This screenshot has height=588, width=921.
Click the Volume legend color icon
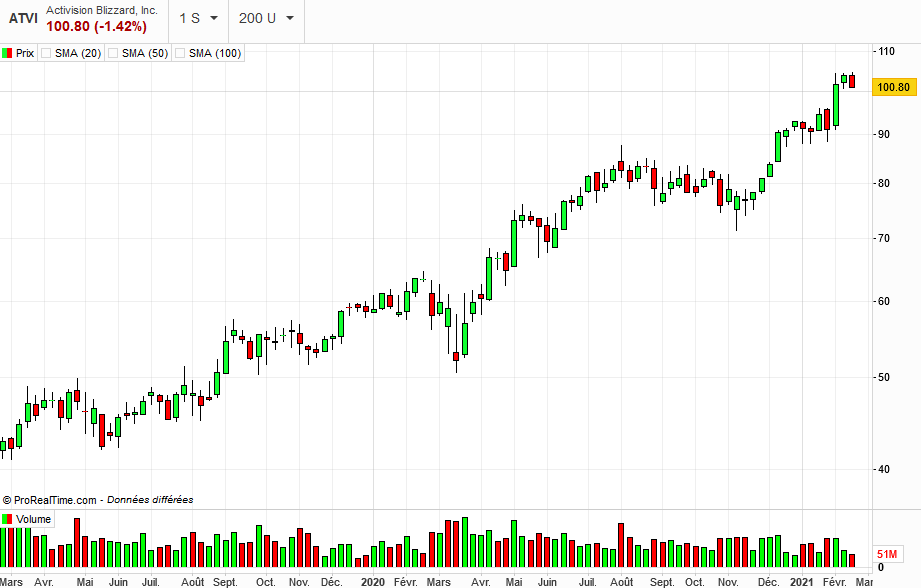click(x=8, y=519)
